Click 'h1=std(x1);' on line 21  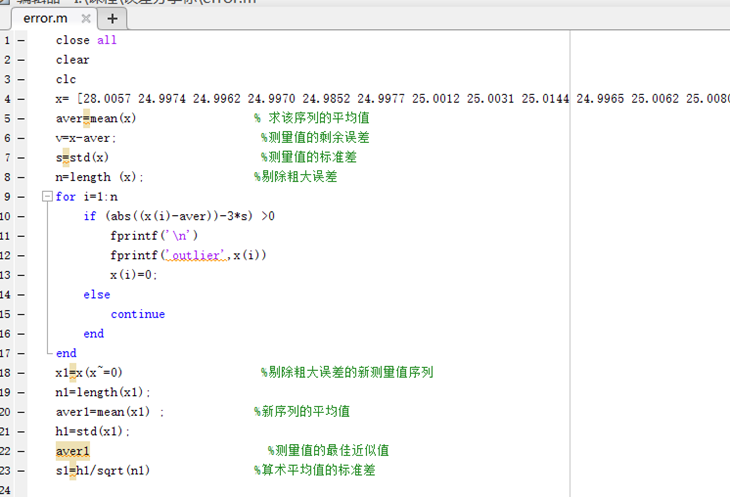tap(93, 431)
